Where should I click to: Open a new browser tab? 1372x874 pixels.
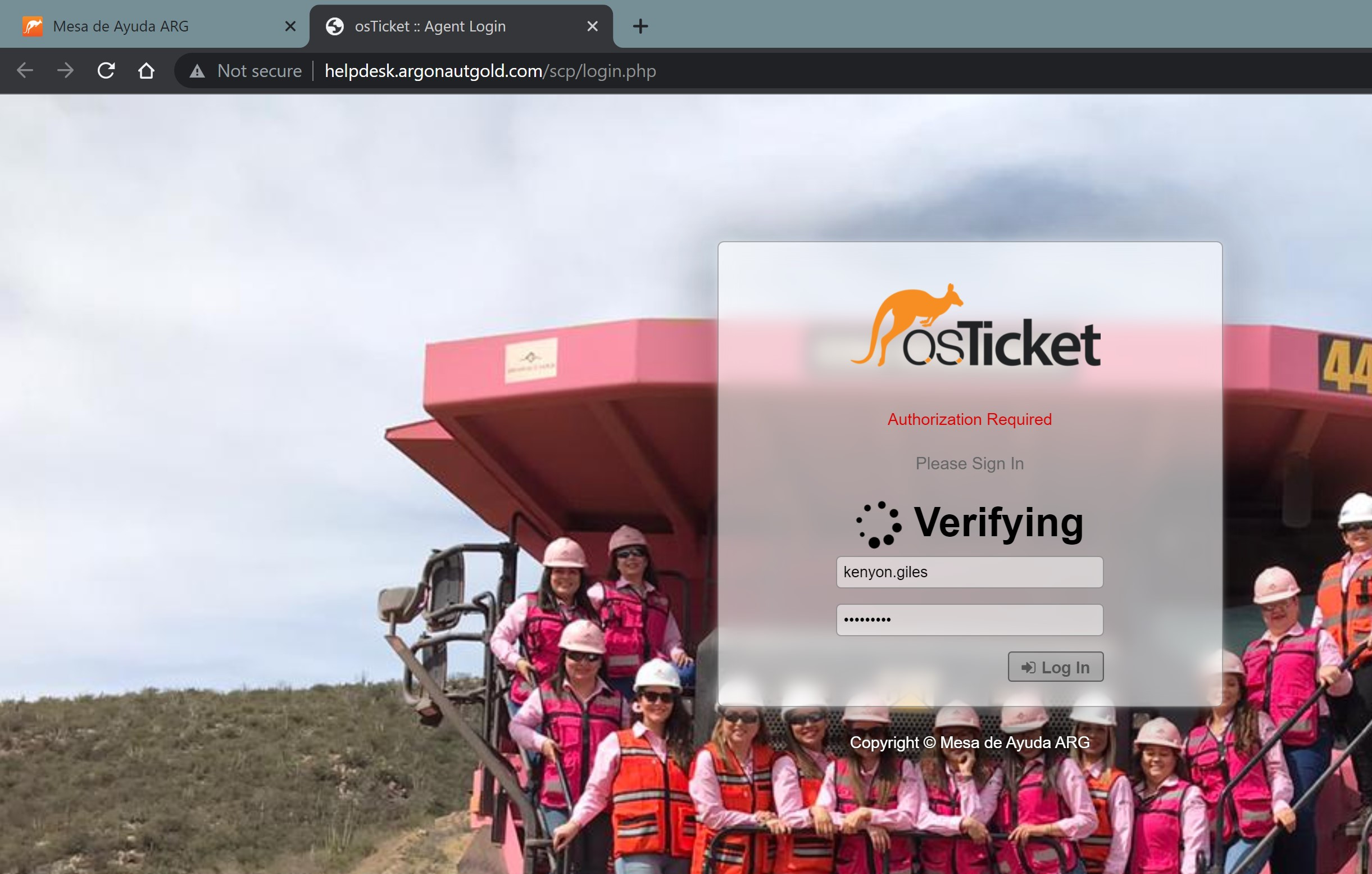coord(640,26)
